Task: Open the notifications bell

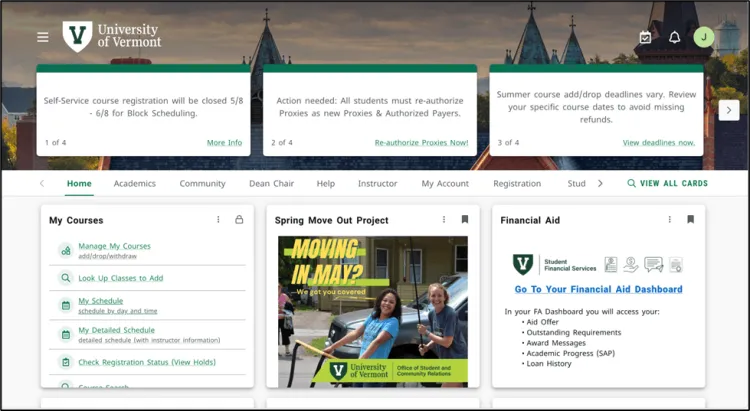Action: click(x=674, y=37)
